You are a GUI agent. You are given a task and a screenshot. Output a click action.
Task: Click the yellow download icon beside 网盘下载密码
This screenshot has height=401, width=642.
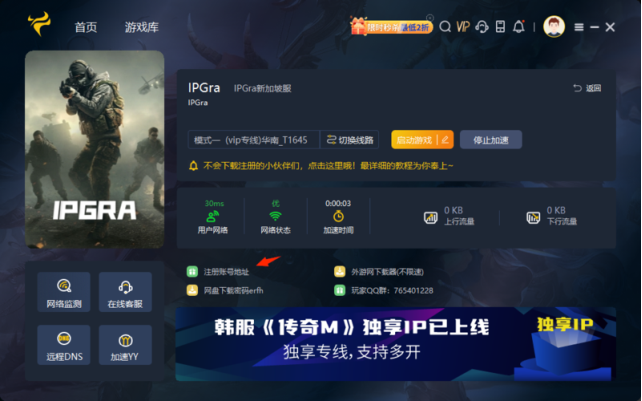[x=192, y=290]
